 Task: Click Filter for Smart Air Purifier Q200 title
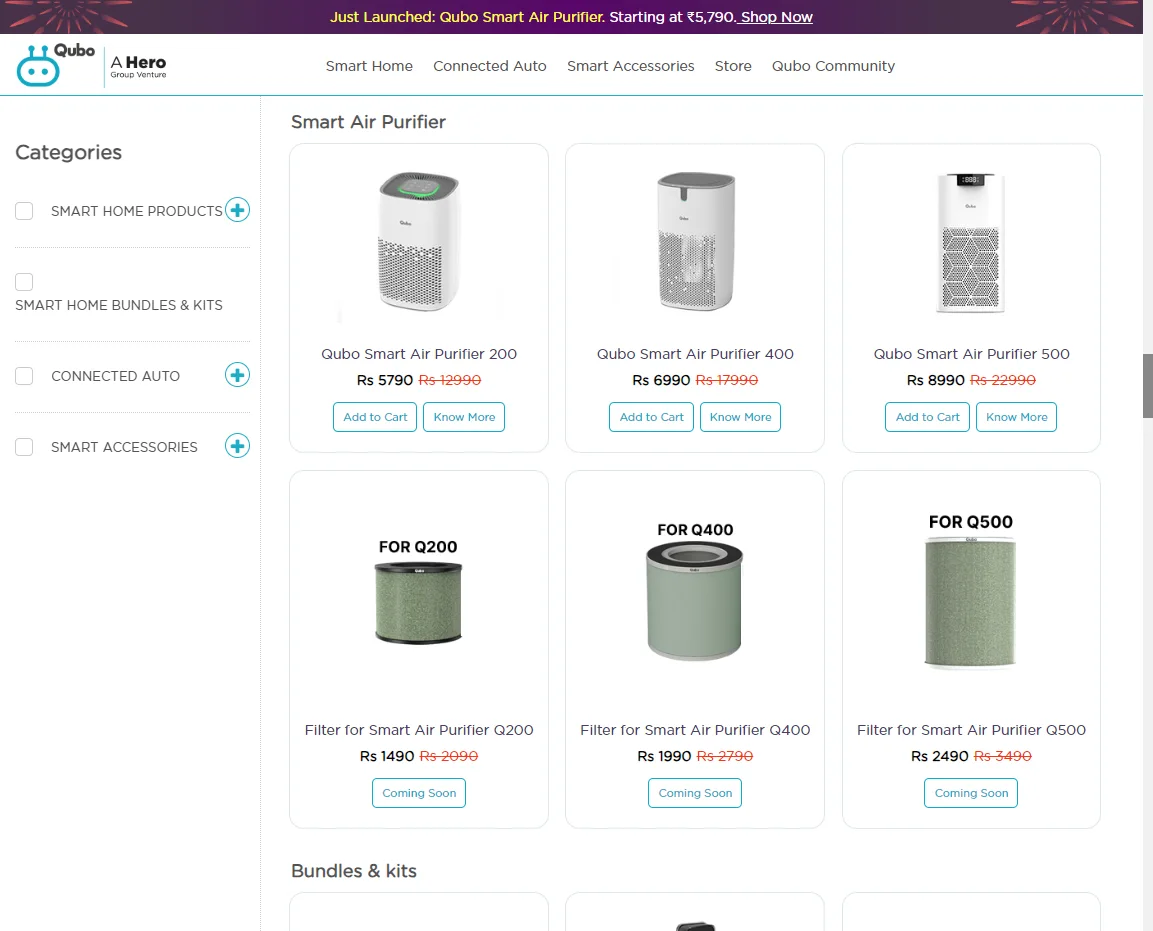pyautogui.click(x=419, y=730)
